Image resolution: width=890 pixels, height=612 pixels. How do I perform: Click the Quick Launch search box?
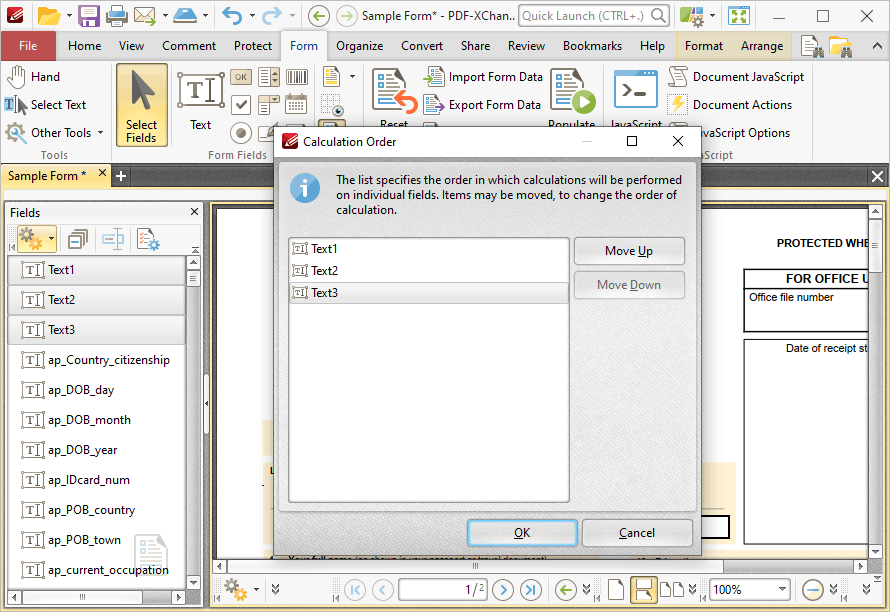coord(594,16)
